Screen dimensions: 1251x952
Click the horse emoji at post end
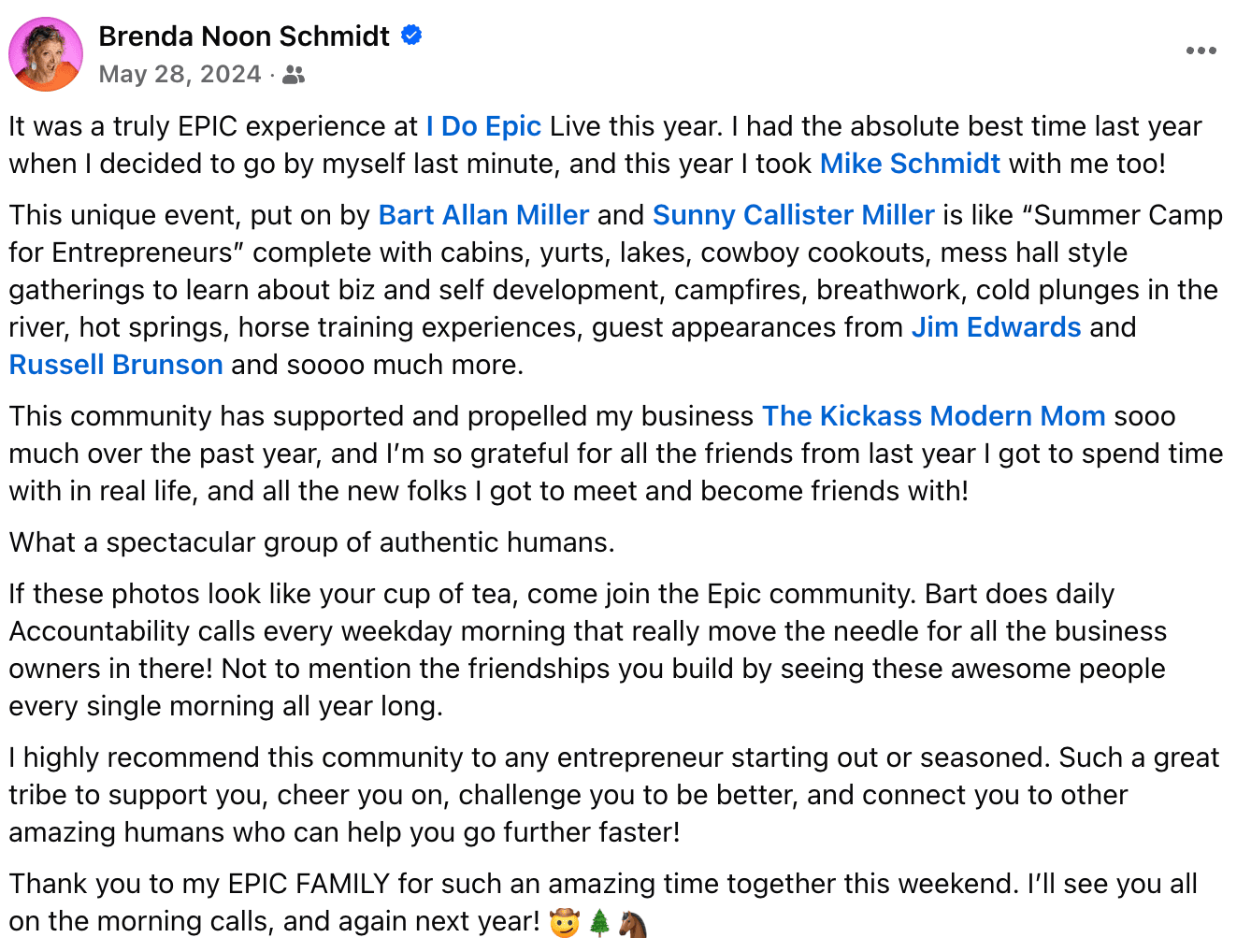tap(633, 923)
